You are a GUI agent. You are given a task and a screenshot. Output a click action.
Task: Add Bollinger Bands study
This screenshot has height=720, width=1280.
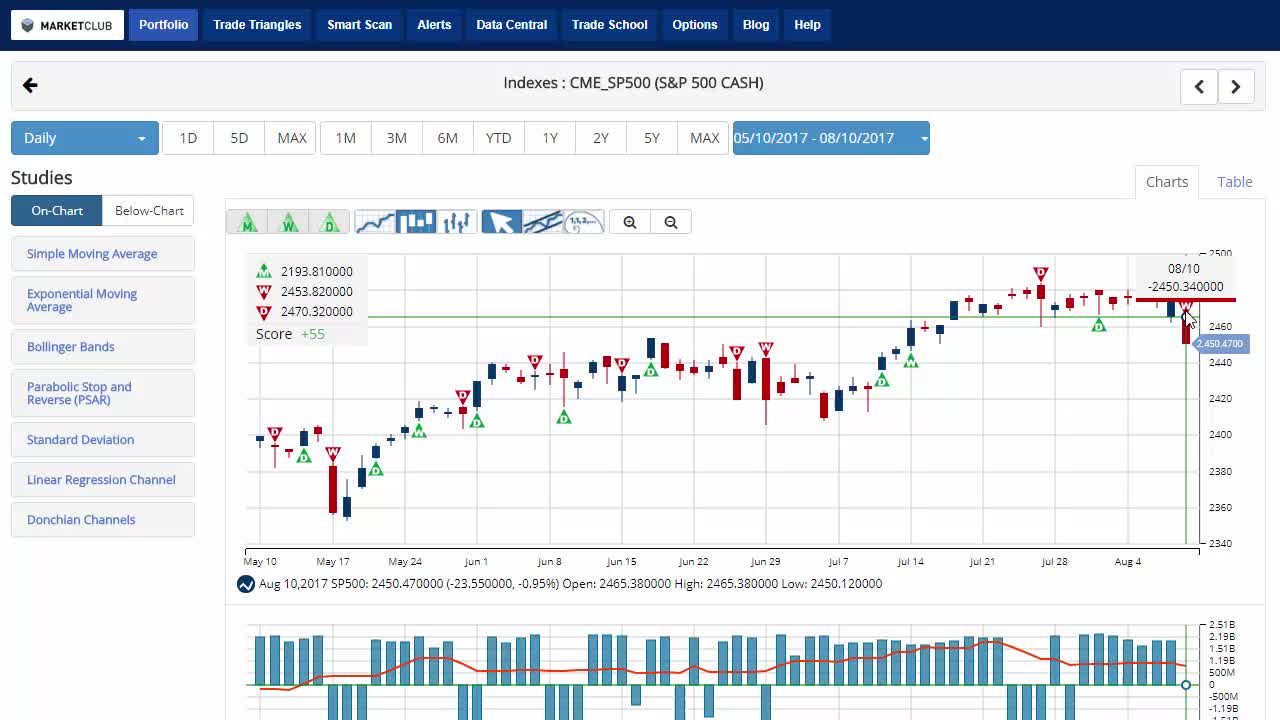[x=103, y=347]
